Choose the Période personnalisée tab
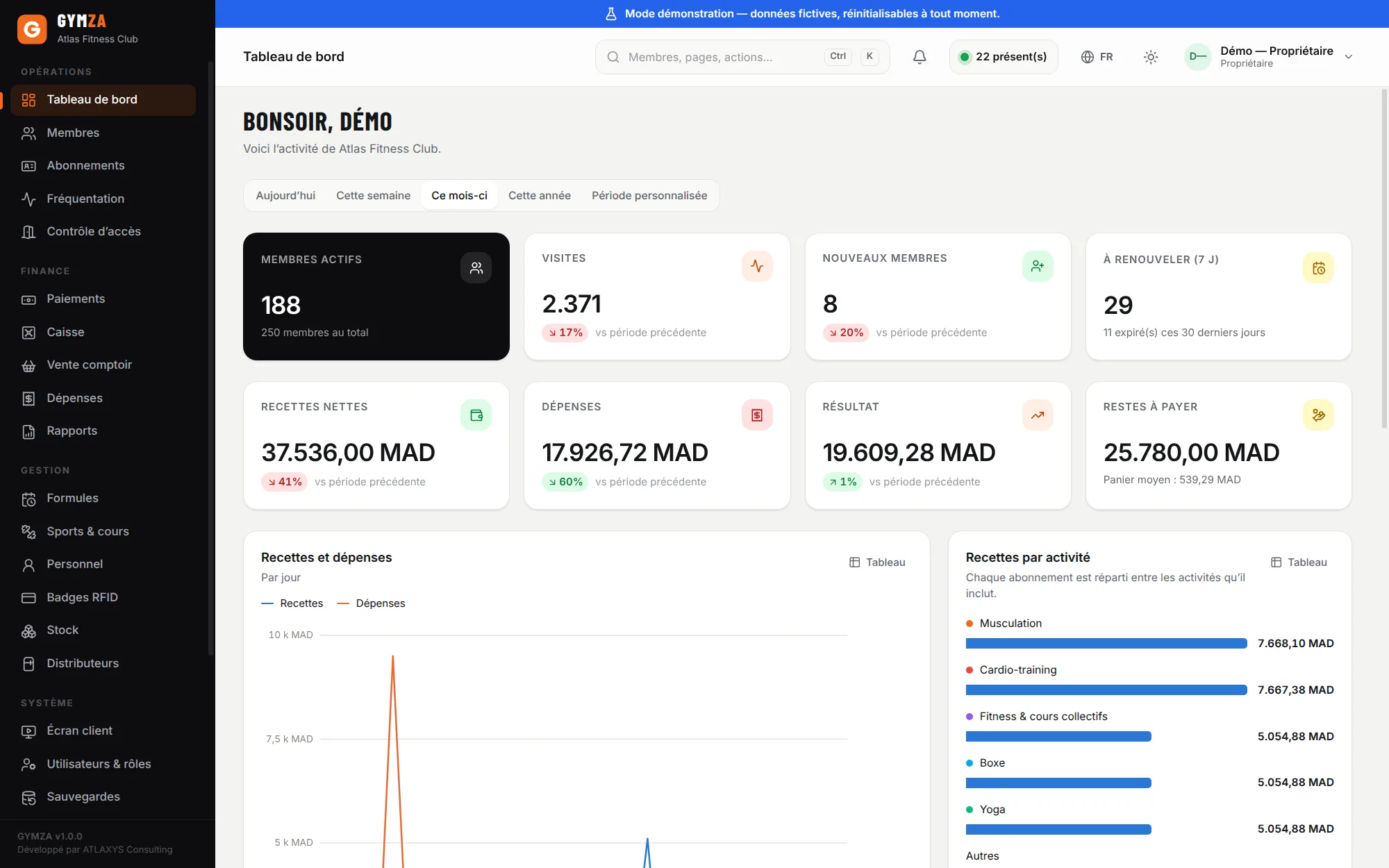 tap(649, 196)
